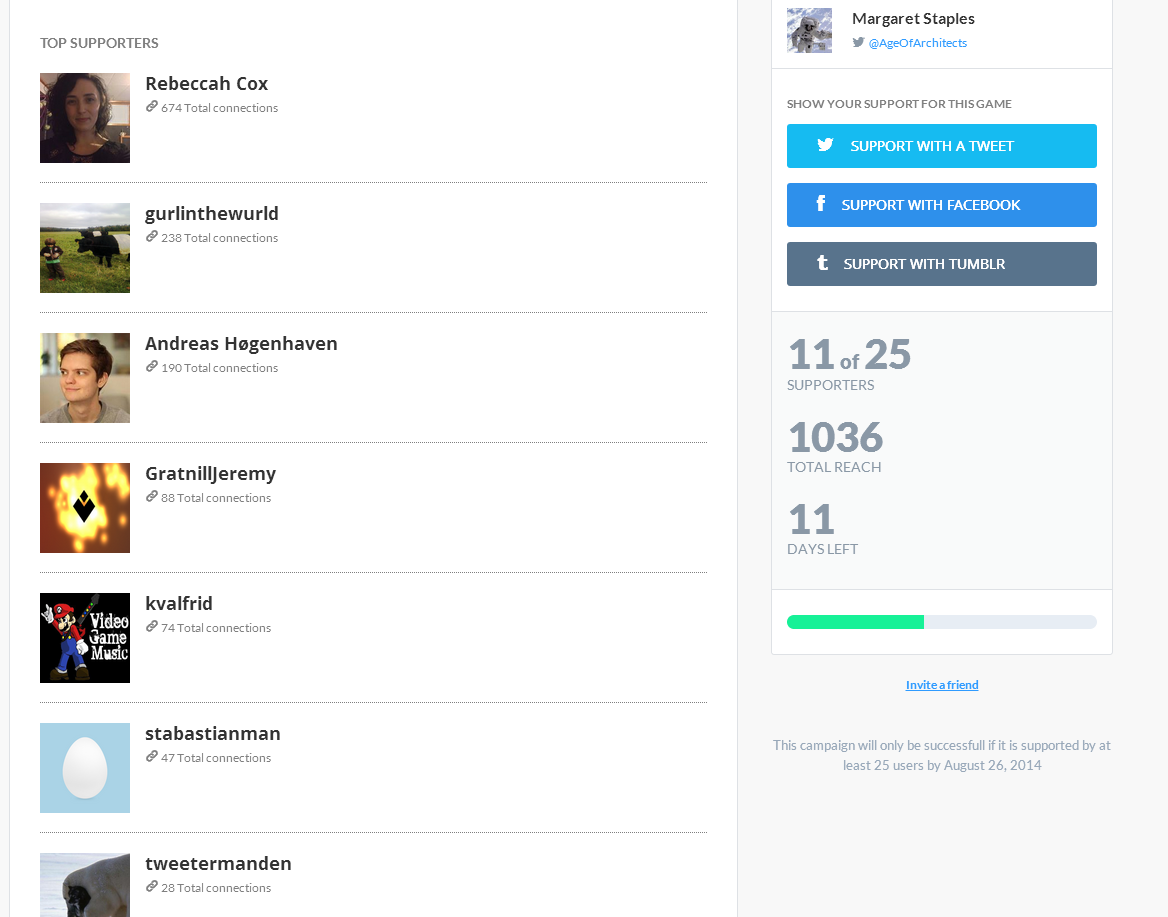Click the gurlinthewurld supporter name

tap(212, 214)
